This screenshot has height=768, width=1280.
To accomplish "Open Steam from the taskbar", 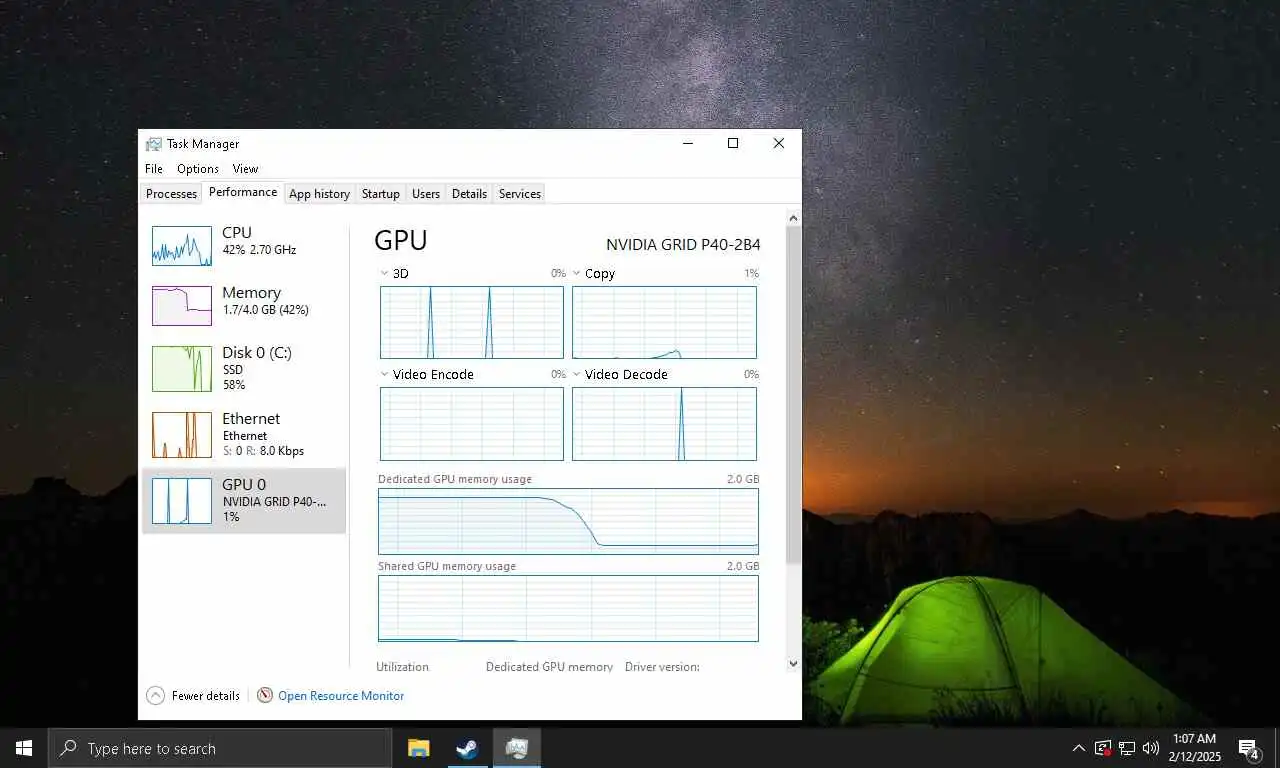I will coord(467,748).
